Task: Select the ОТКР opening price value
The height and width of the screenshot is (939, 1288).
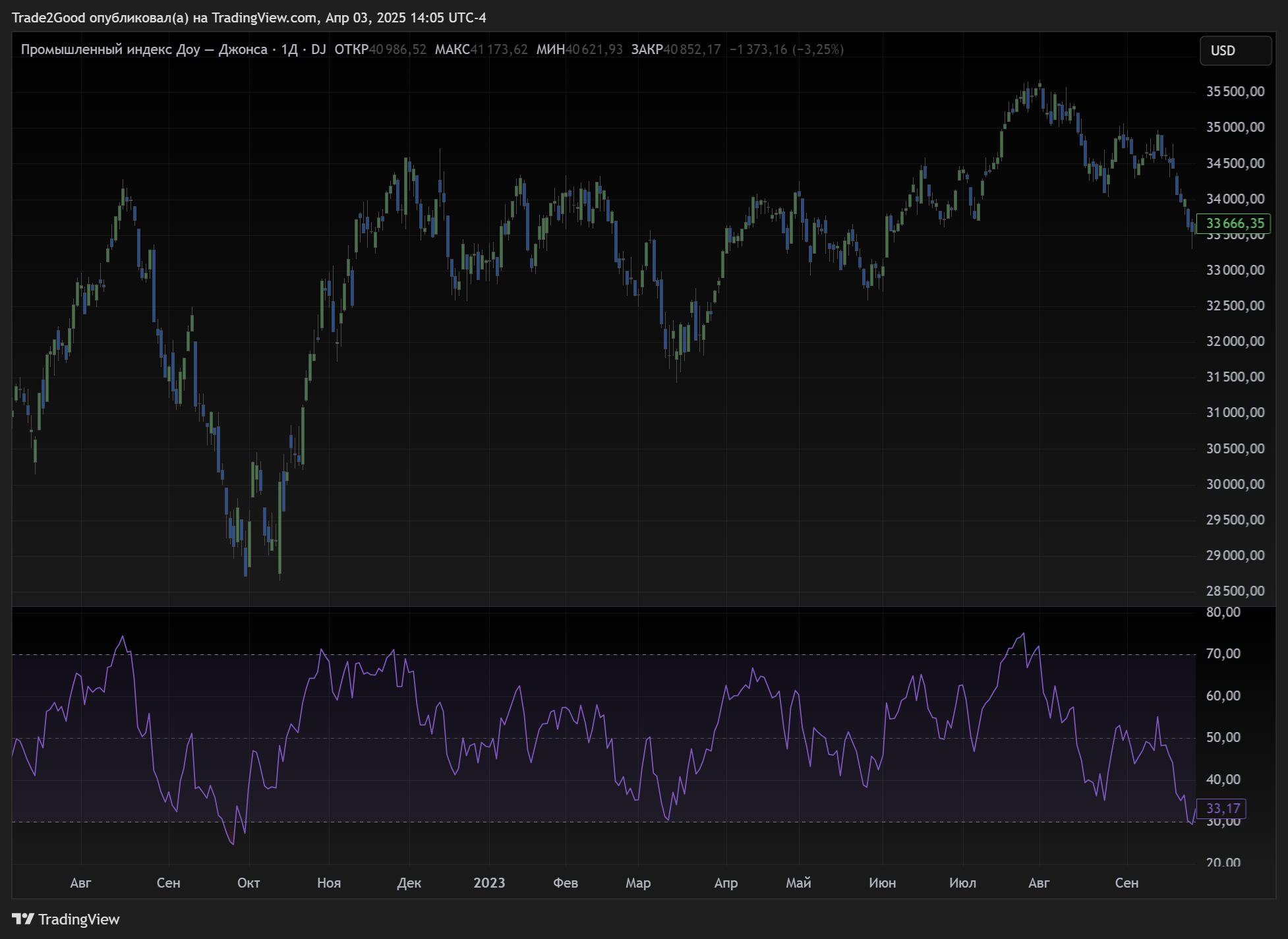Action: tap(397, 49)
